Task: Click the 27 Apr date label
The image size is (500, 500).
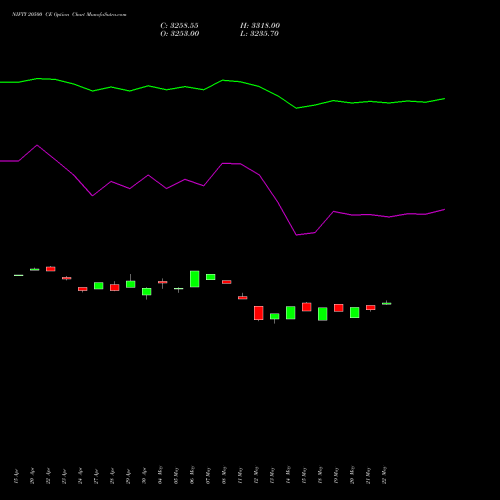Action: pos(96,476)
